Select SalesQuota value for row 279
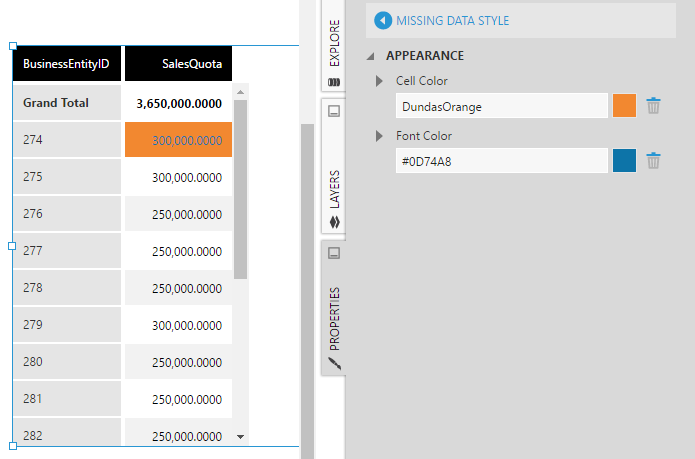 pyautogui.click(x=178, y=325)
